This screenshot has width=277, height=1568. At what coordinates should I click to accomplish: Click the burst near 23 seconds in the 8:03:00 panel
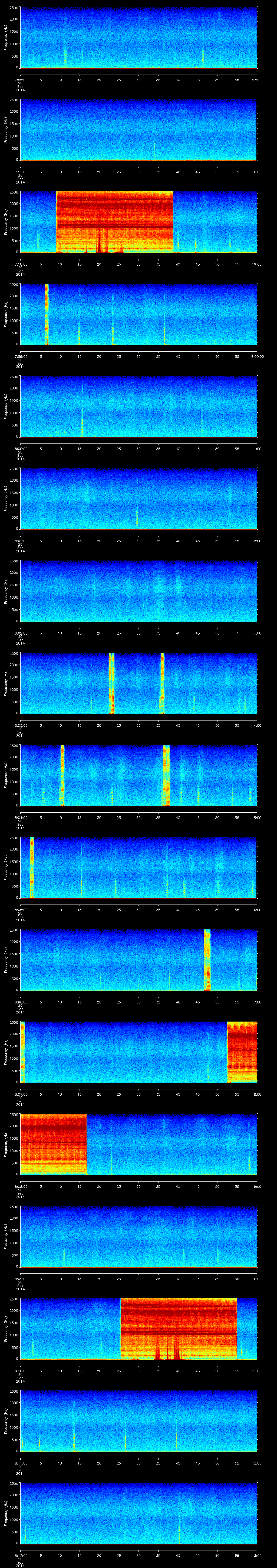coord(111,682)
